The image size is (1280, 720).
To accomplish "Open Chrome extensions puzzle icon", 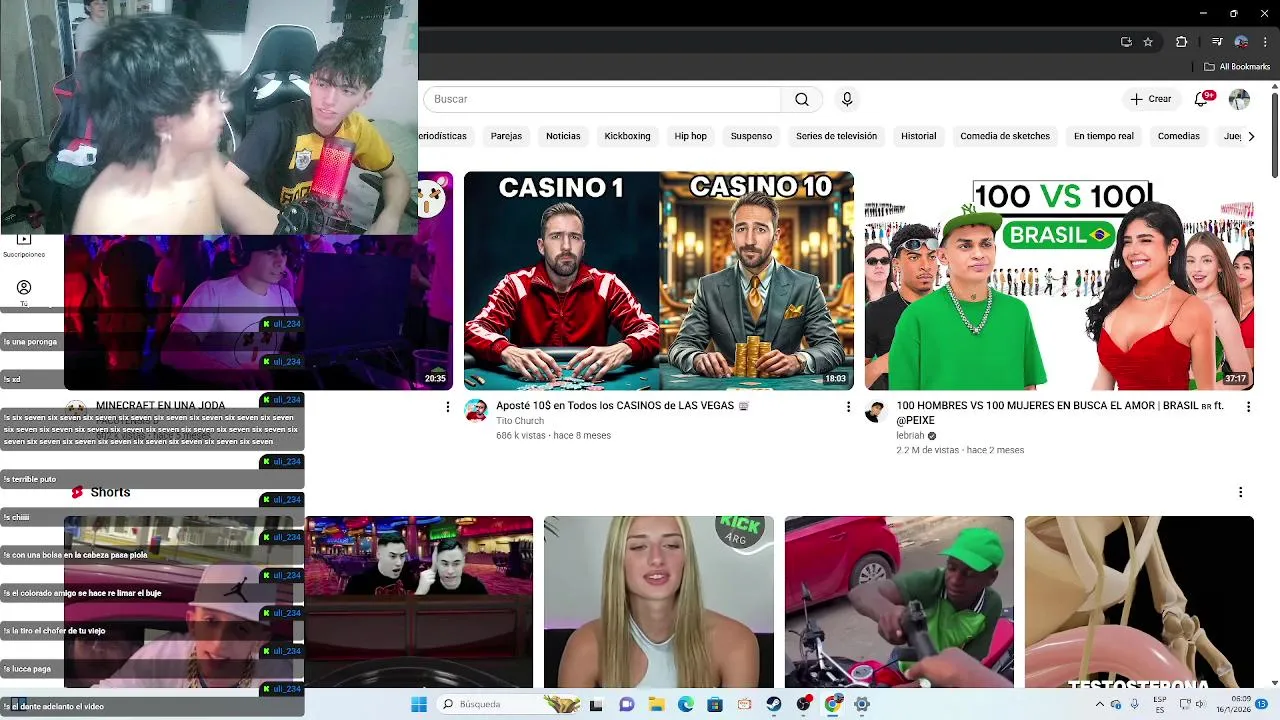I will click(1181, 42).
